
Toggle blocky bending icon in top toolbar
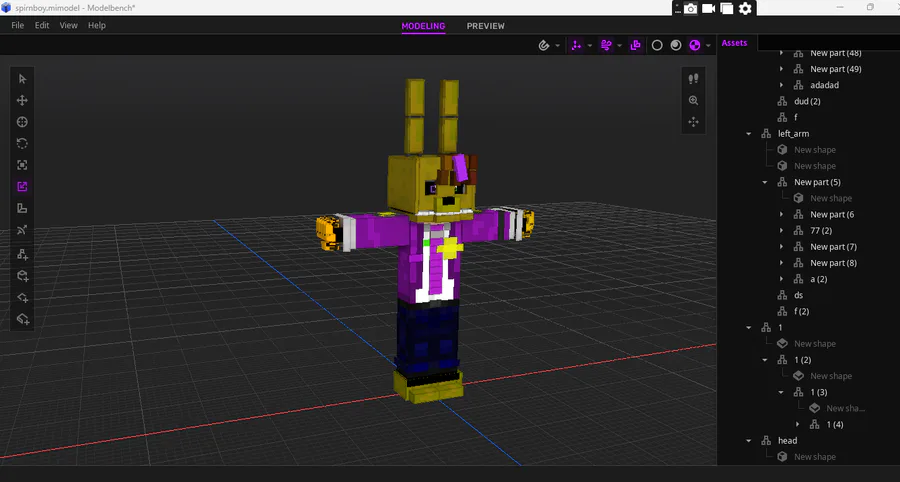(635, 45)
